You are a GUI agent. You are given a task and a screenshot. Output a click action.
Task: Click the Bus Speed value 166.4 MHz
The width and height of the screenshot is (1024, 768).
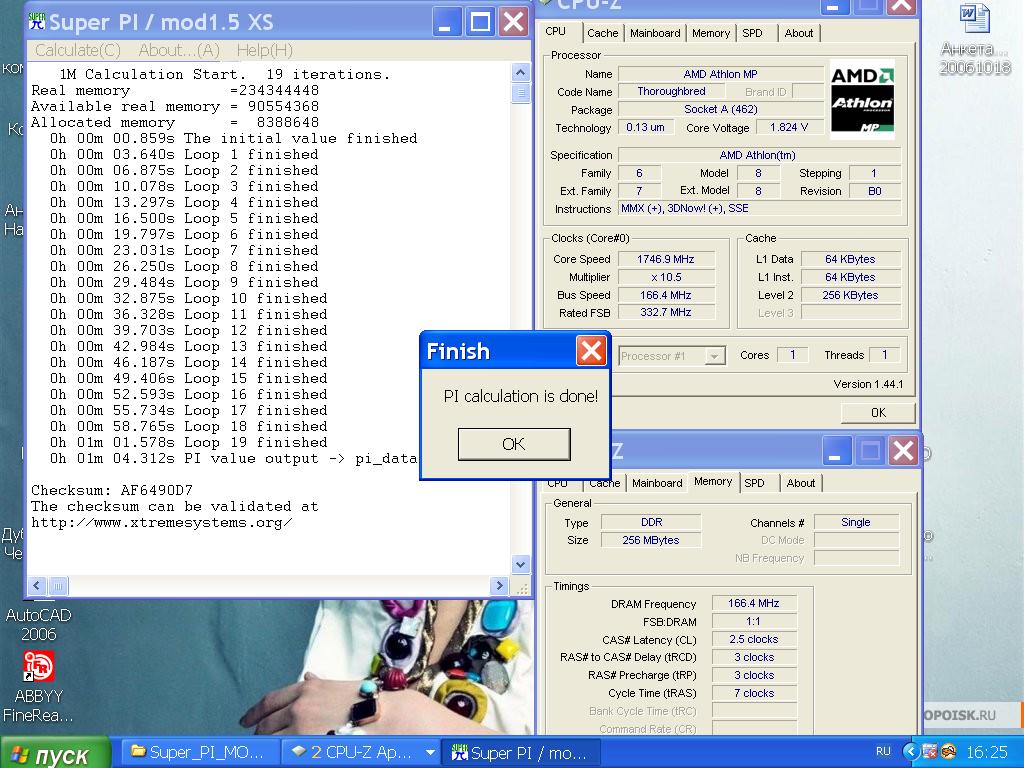coord(665,295)
